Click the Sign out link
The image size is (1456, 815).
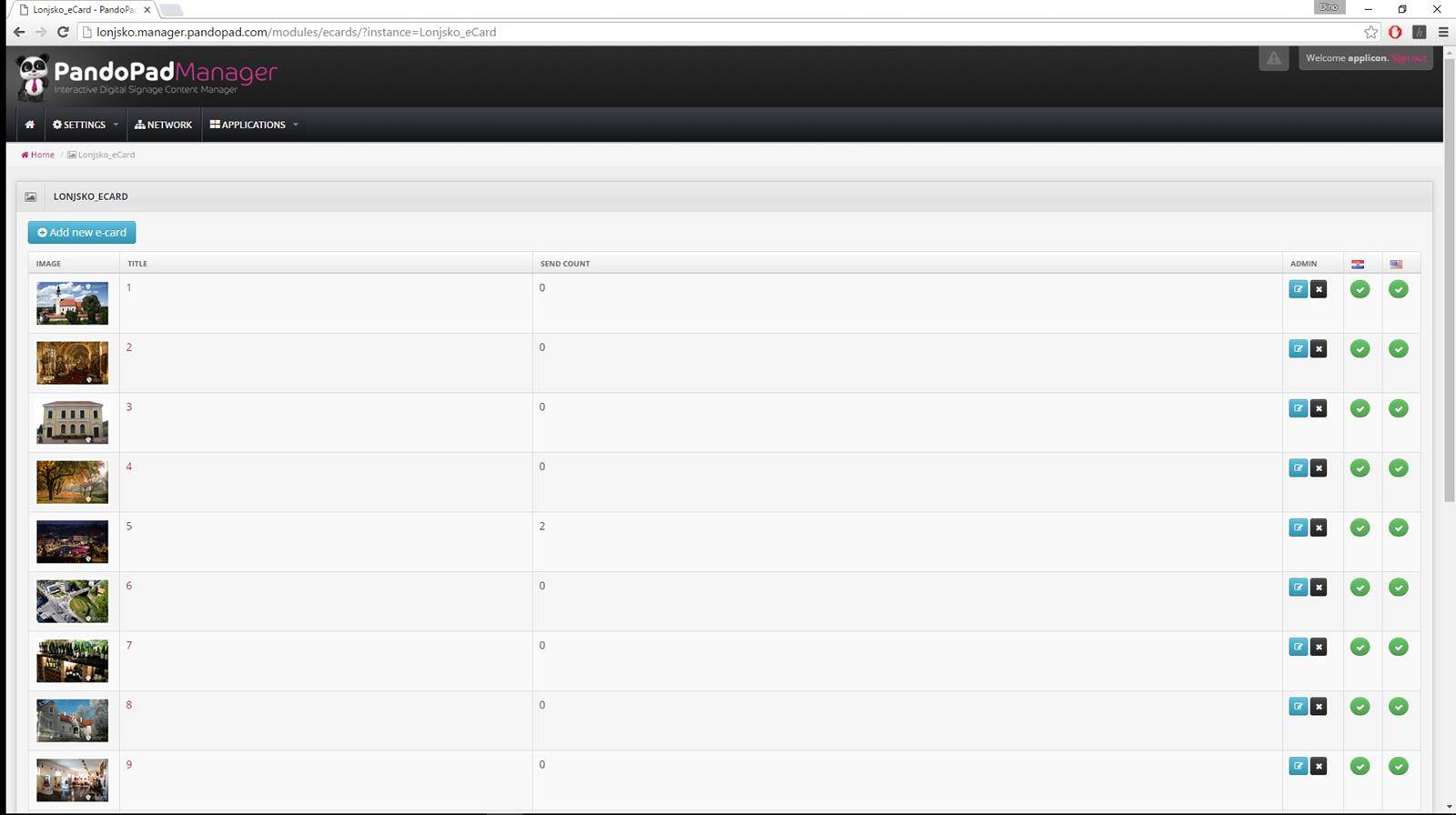click(1409, 58)
